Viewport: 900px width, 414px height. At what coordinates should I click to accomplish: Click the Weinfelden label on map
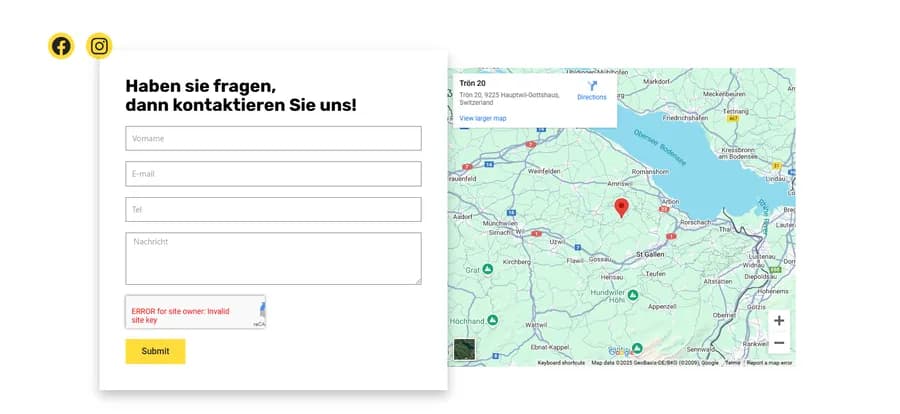[544, 171]
